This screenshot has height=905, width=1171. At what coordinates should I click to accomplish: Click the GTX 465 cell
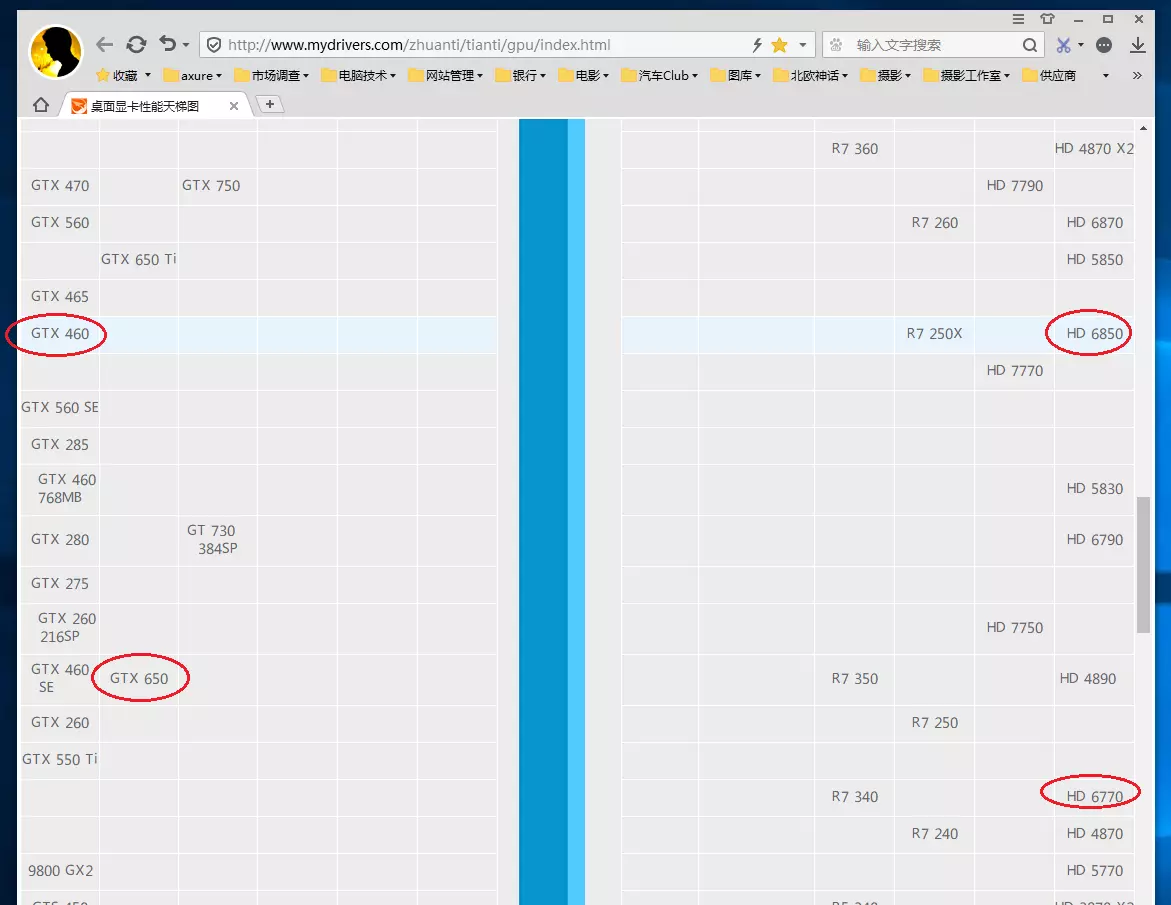click(60, 296)
